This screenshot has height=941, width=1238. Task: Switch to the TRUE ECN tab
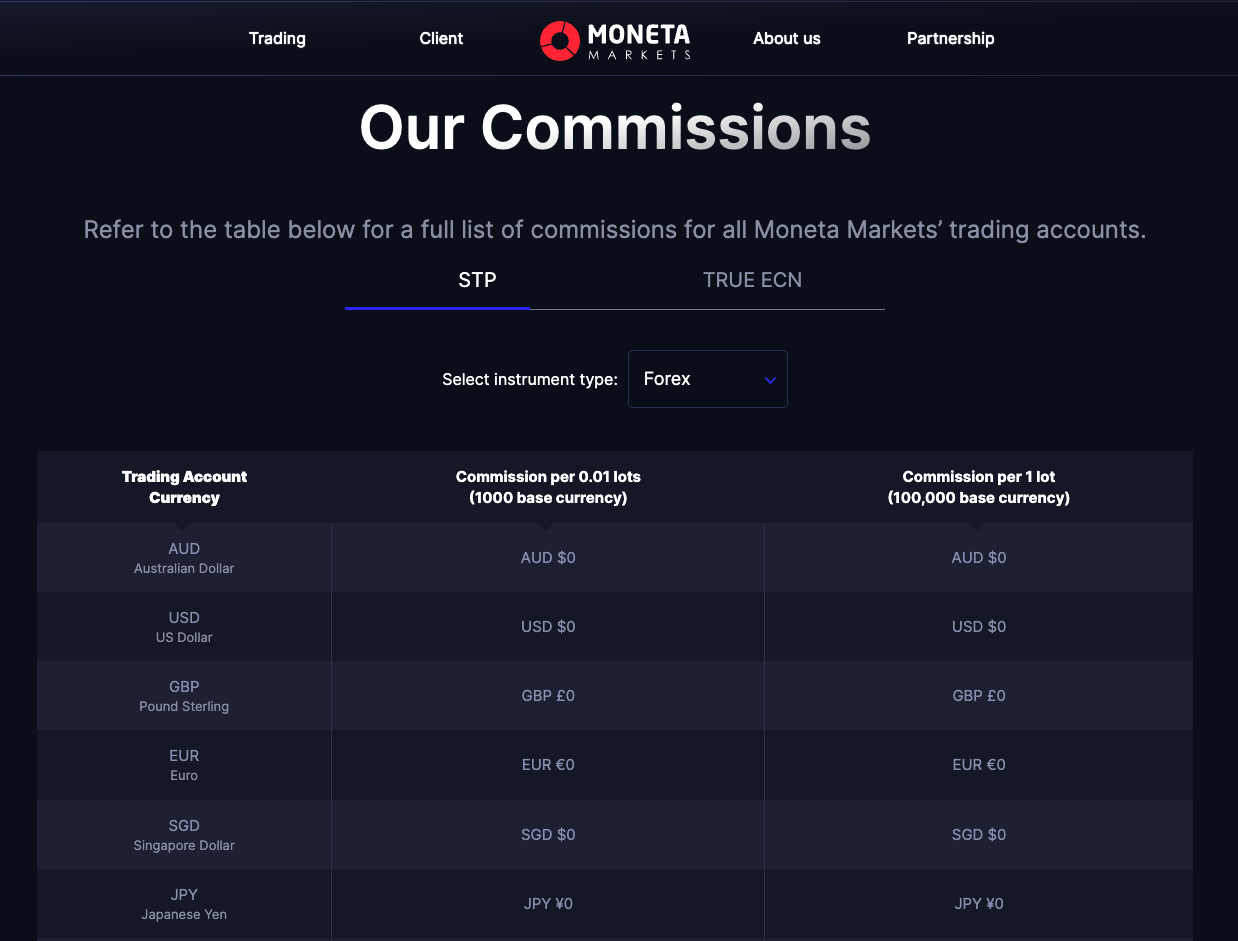[752, 280]
